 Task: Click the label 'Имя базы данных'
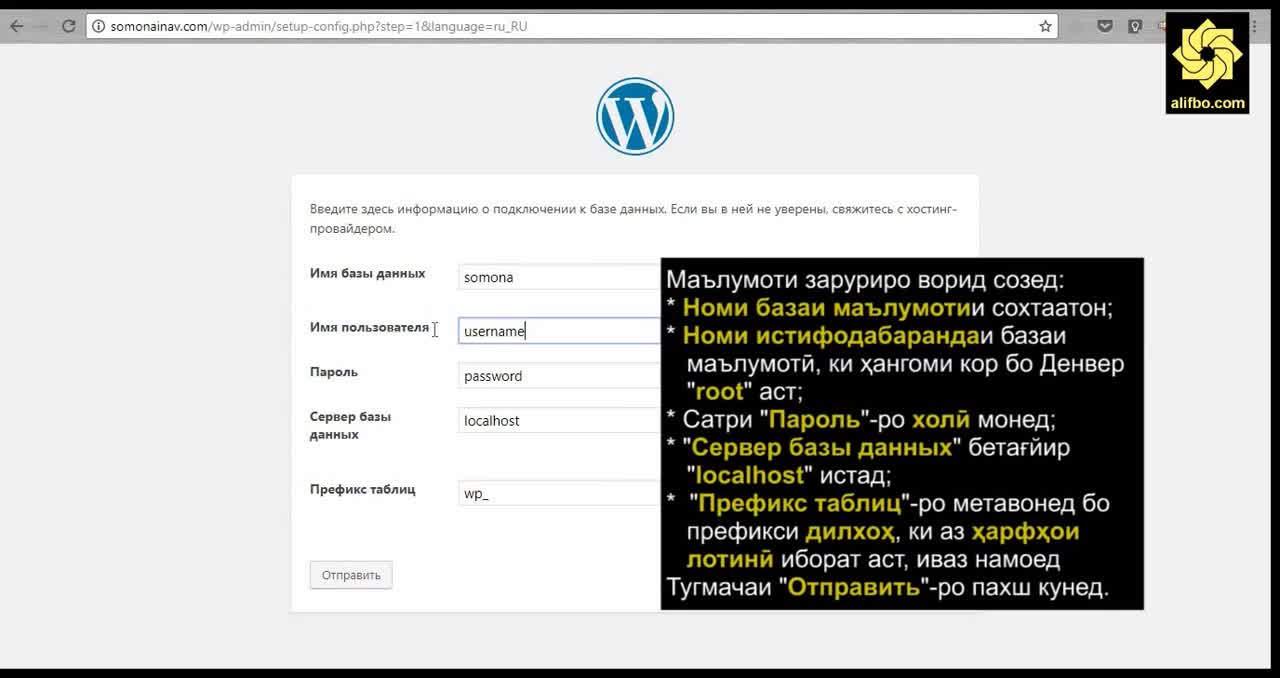[367, 273]
